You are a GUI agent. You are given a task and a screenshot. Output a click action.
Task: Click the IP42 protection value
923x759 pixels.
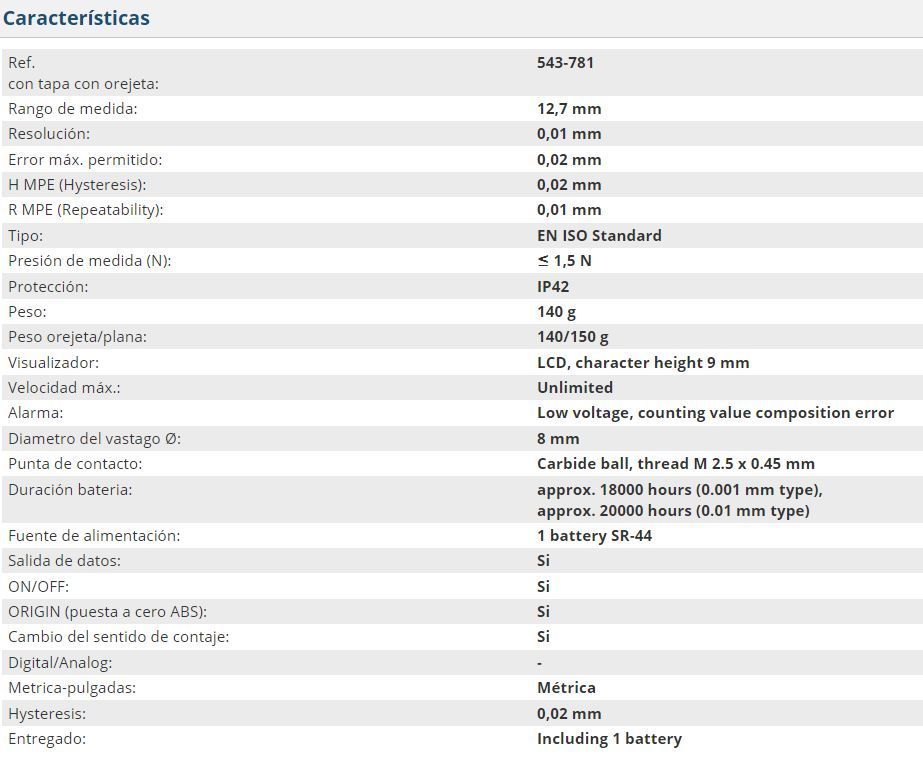553,286
